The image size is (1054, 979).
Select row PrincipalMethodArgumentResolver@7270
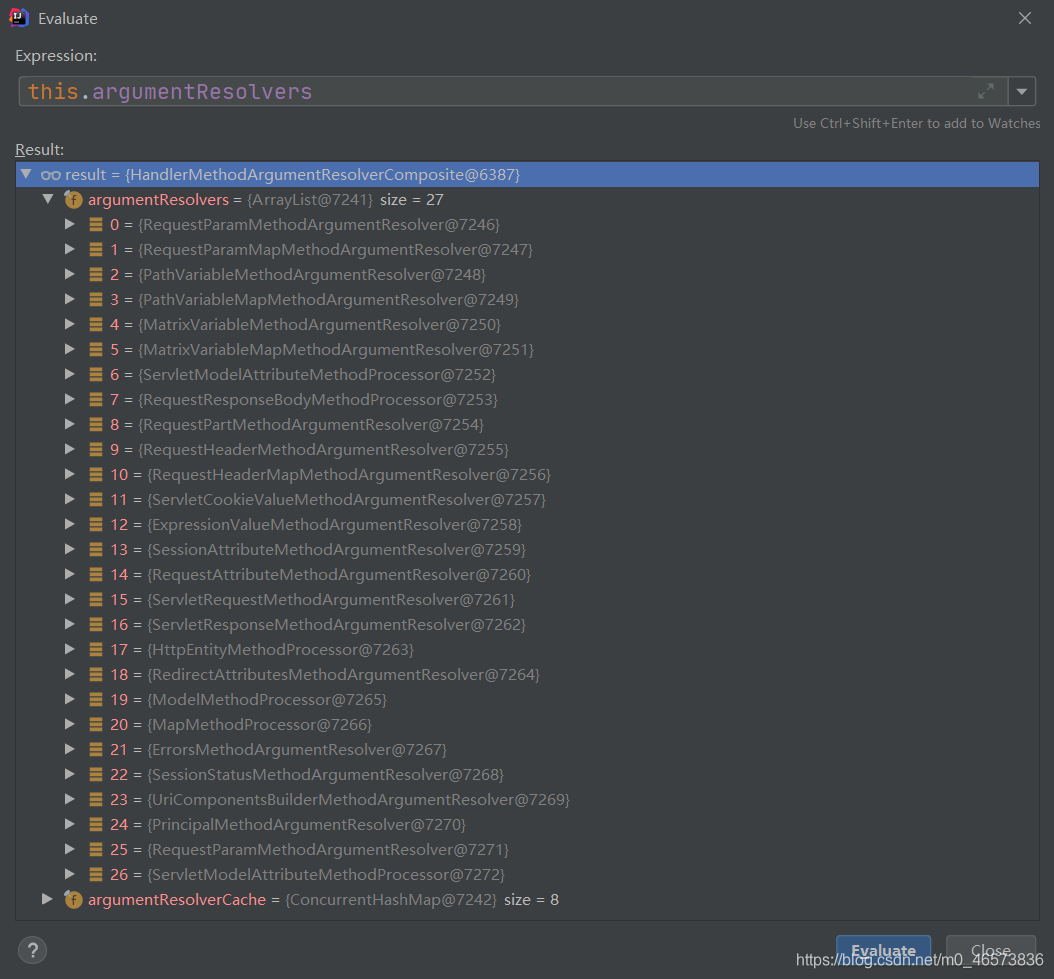tap(527, 824)
